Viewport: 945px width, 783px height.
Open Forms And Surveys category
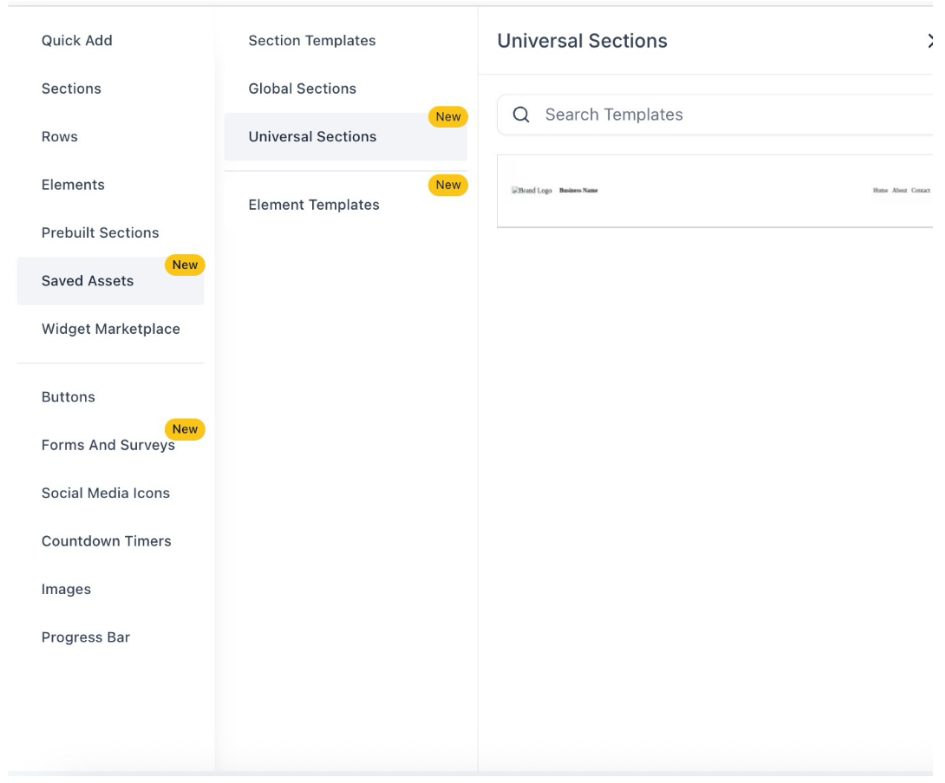[108, 445]
